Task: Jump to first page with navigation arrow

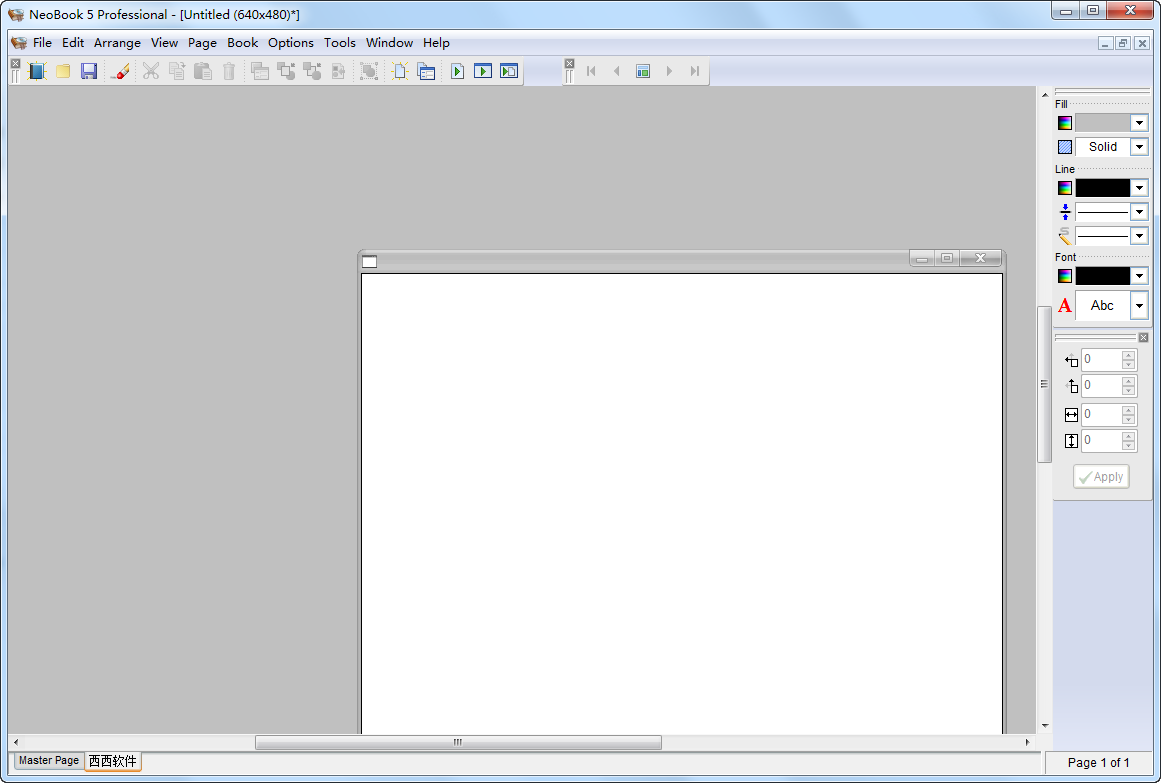Action: pyautogui.click(x=591, y=71)
